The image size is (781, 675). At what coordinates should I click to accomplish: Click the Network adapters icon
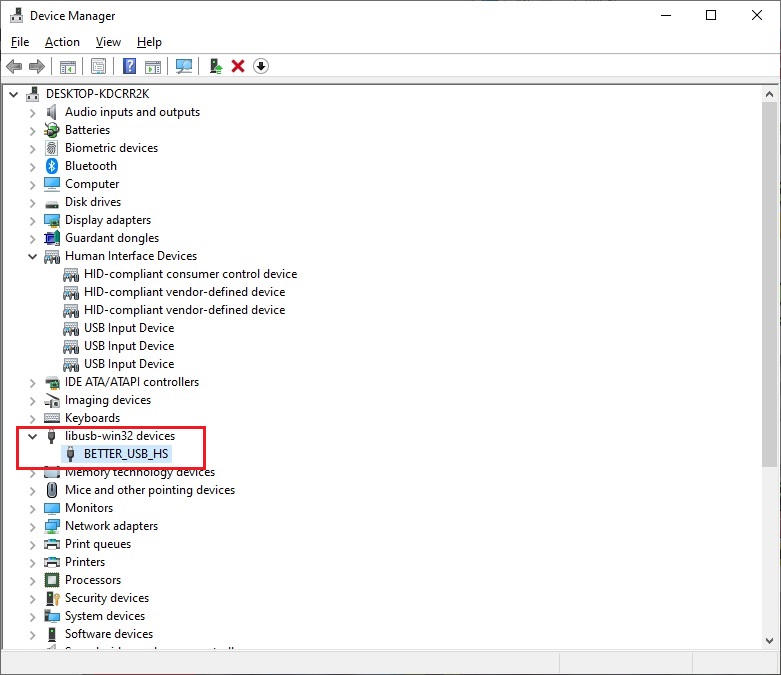[x=52, y=526]
